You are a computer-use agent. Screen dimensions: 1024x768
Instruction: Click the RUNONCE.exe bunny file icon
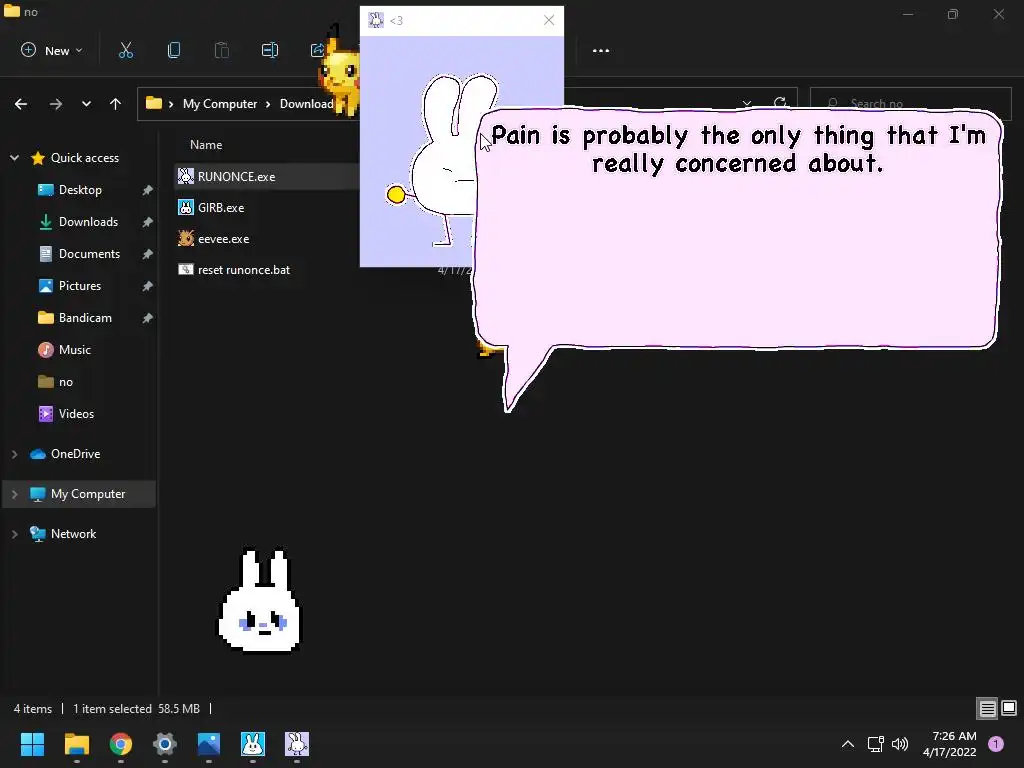(x=186, y=176)
